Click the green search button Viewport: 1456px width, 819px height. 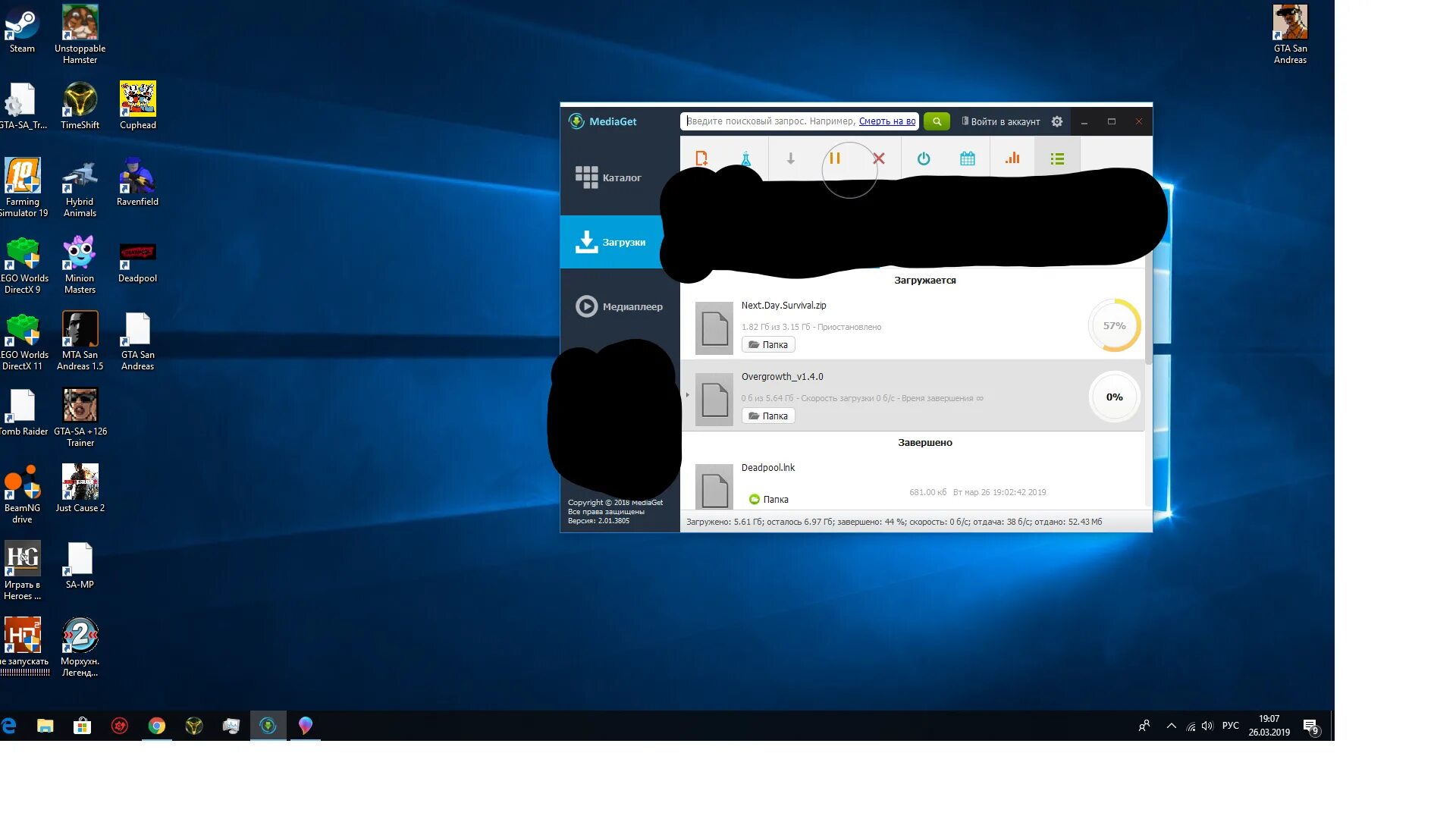937,121
